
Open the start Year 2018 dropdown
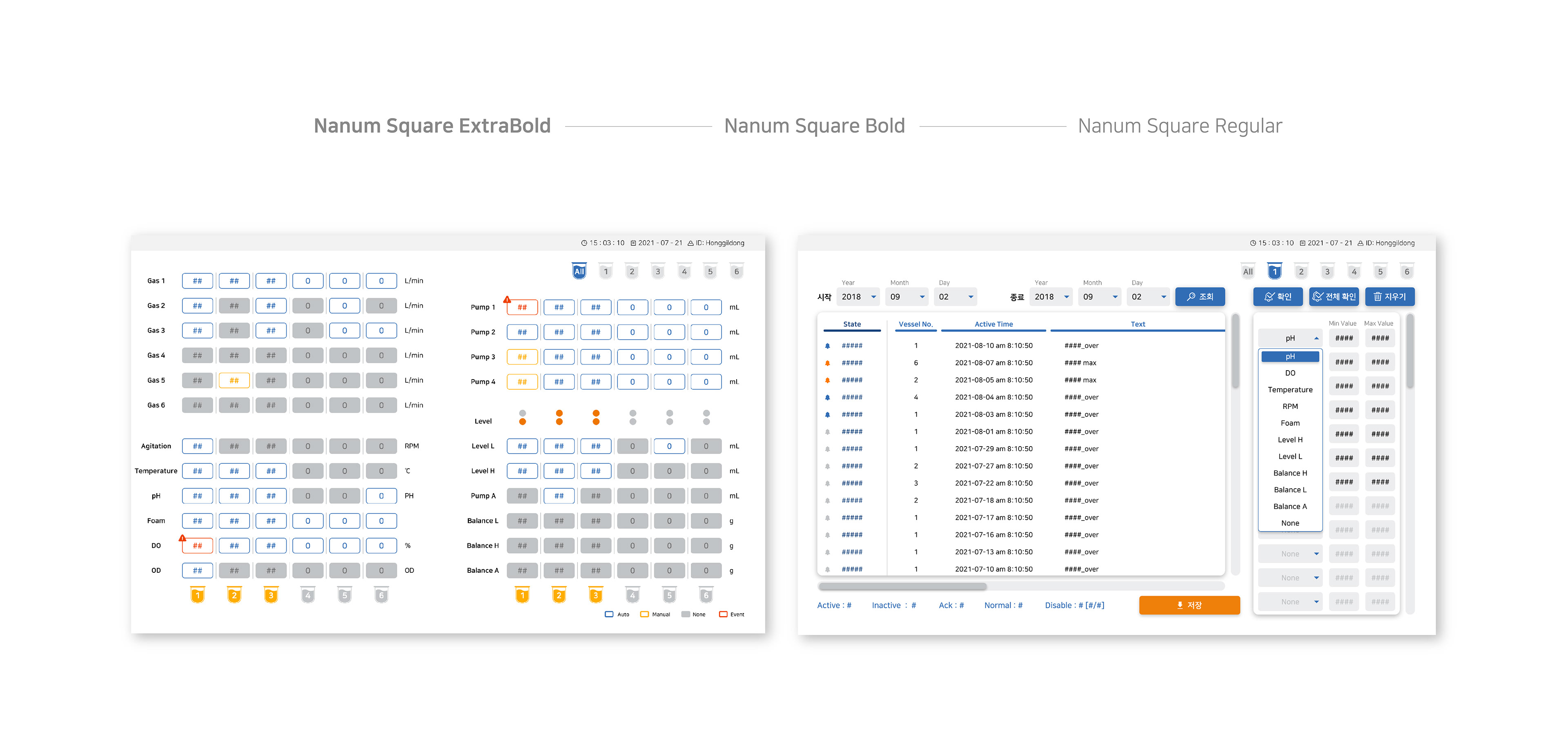tap(858, 297)
